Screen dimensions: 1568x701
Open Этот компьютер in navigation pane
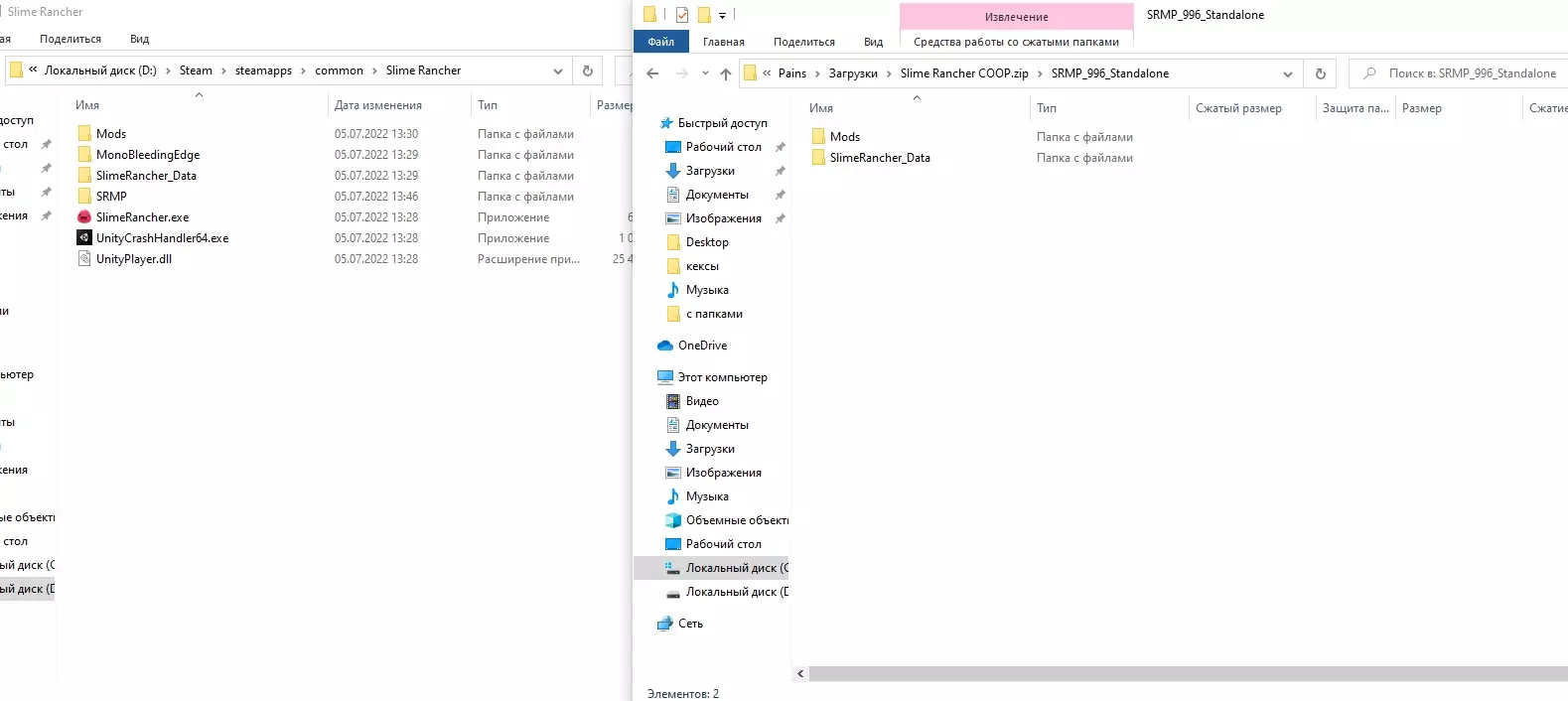pos(722,377)
